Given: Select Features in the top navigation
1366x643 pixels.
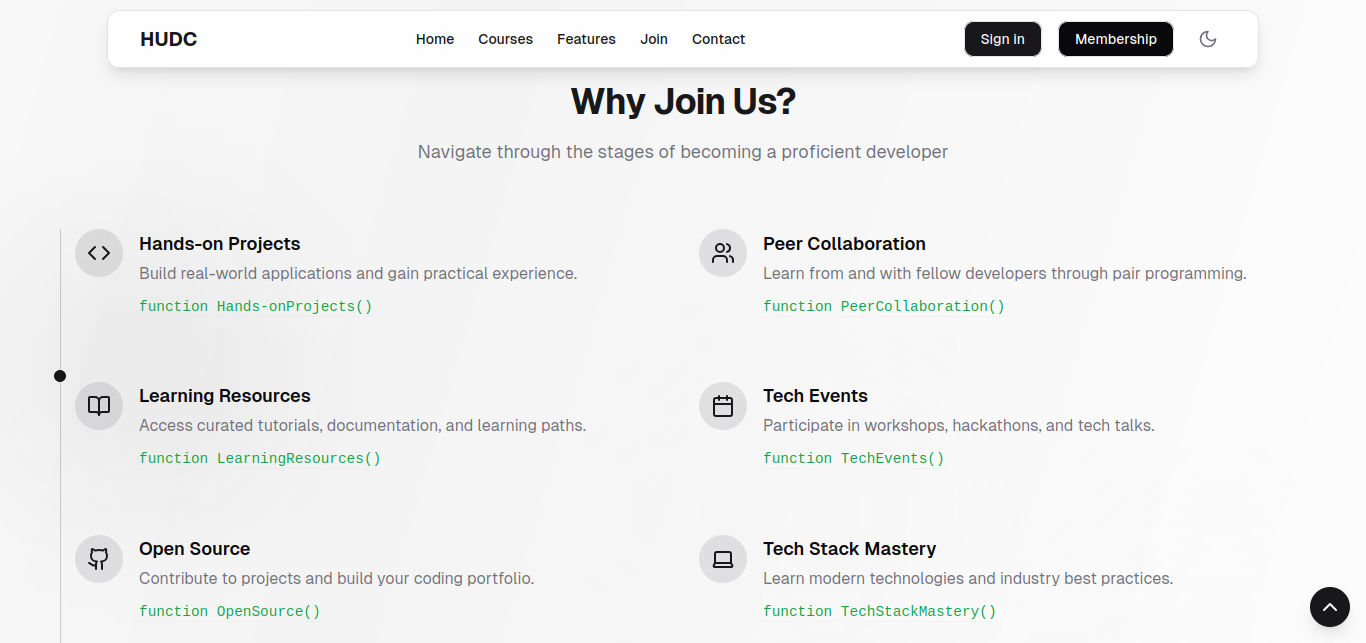Looking at the screenshot, I should tap(586, 39).
